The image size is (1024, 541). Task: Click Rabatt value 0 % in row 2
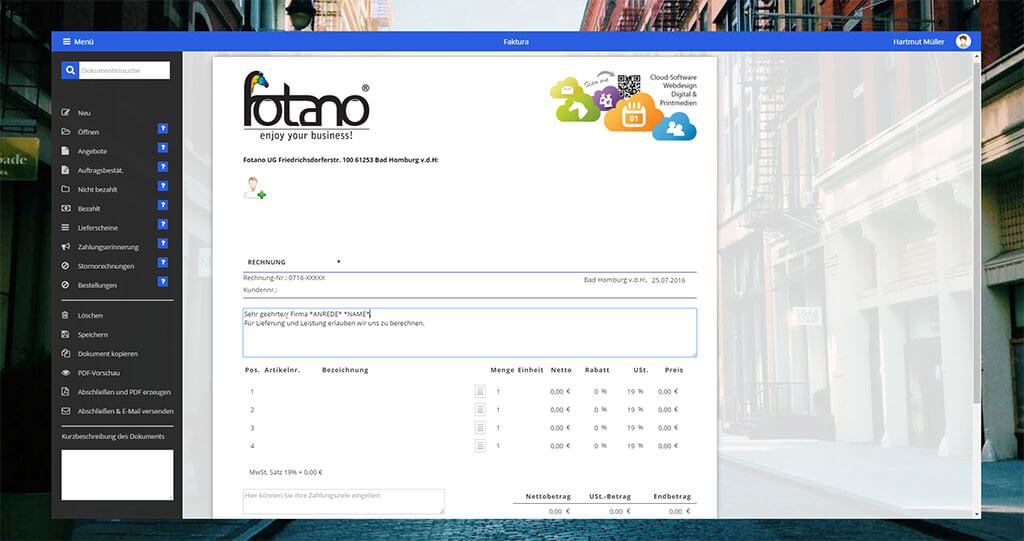[600, 410]
